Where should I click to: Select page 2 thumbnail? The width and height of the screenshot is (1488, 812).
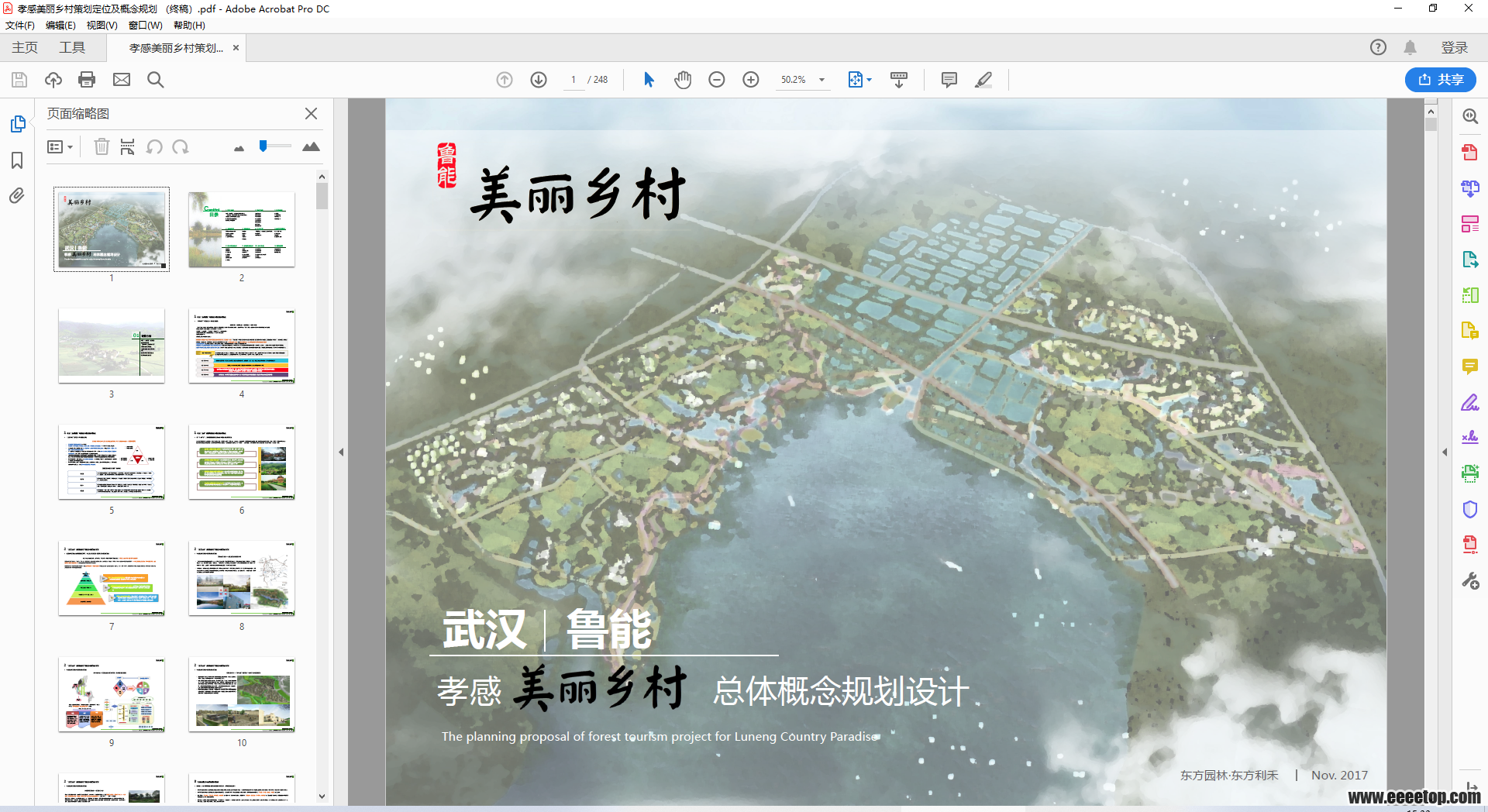[x=242, y=229]
